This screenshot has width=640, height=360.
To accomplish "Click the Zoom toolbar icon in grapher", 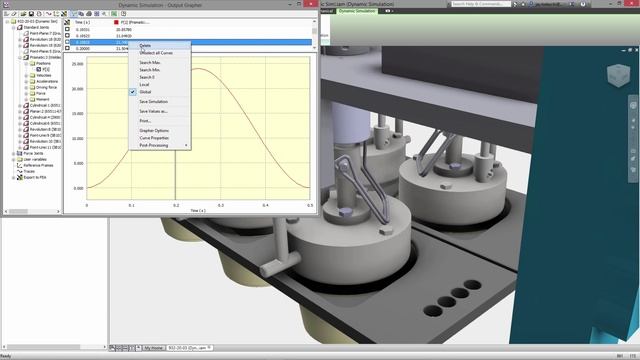I will 104,14.
